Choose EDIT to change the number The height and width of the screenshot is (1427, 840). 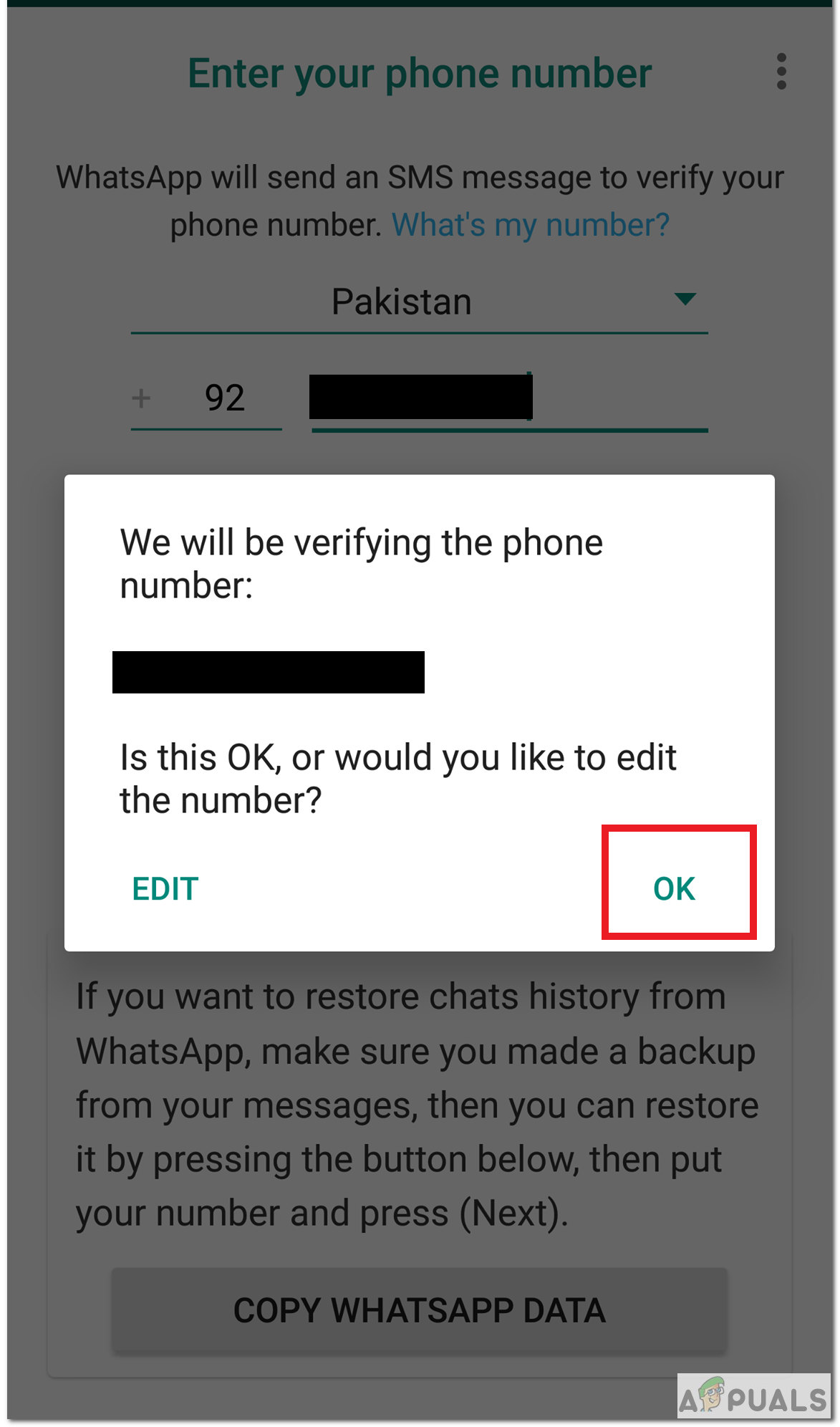pyautogui.click(x=165, y=889)
